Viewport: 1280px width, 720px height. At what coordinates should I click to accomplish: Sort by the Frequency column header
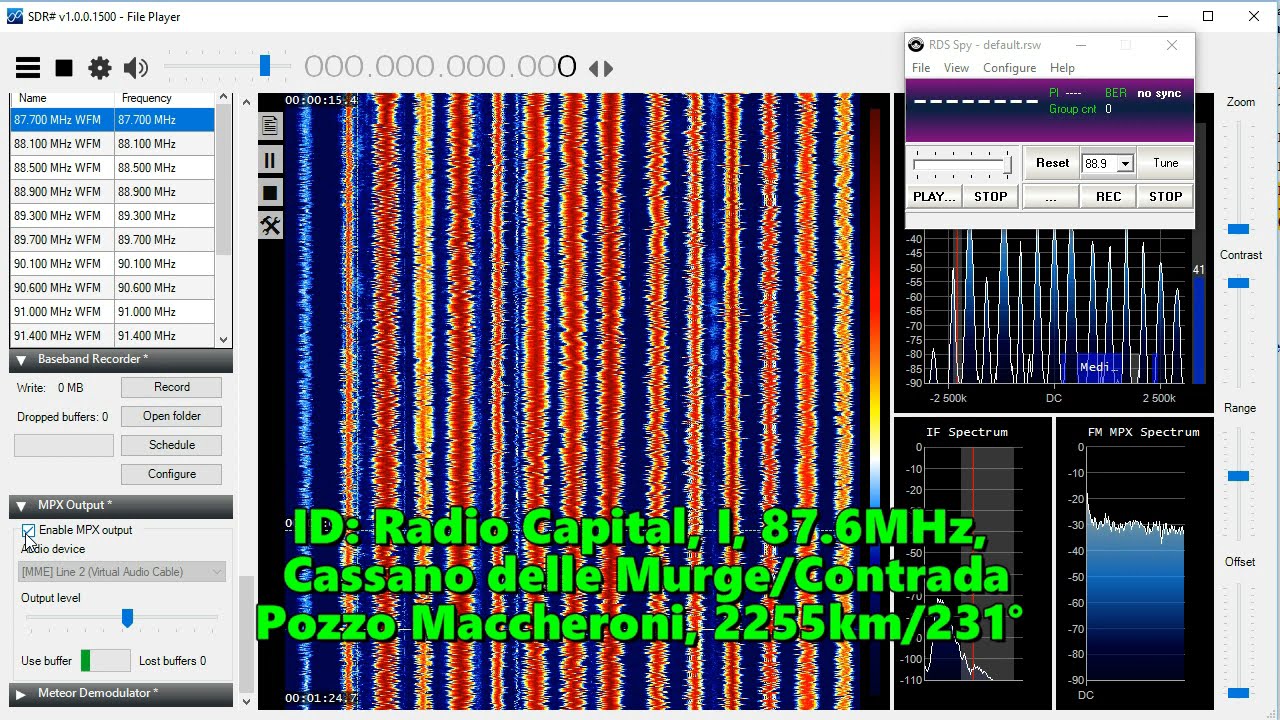pos(165,98)
